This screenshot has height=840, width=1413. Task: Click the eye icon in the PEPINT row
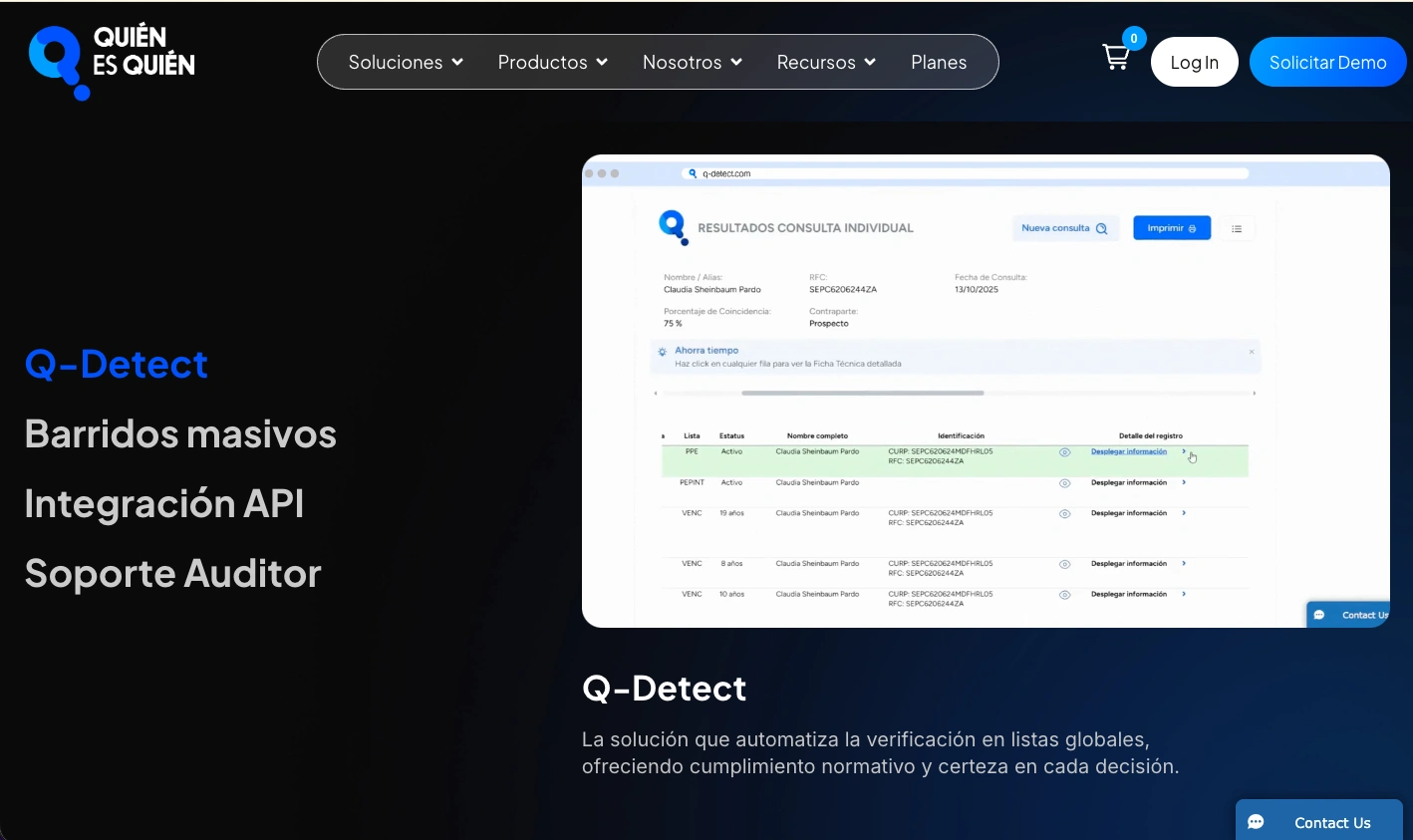[1064, 483]
